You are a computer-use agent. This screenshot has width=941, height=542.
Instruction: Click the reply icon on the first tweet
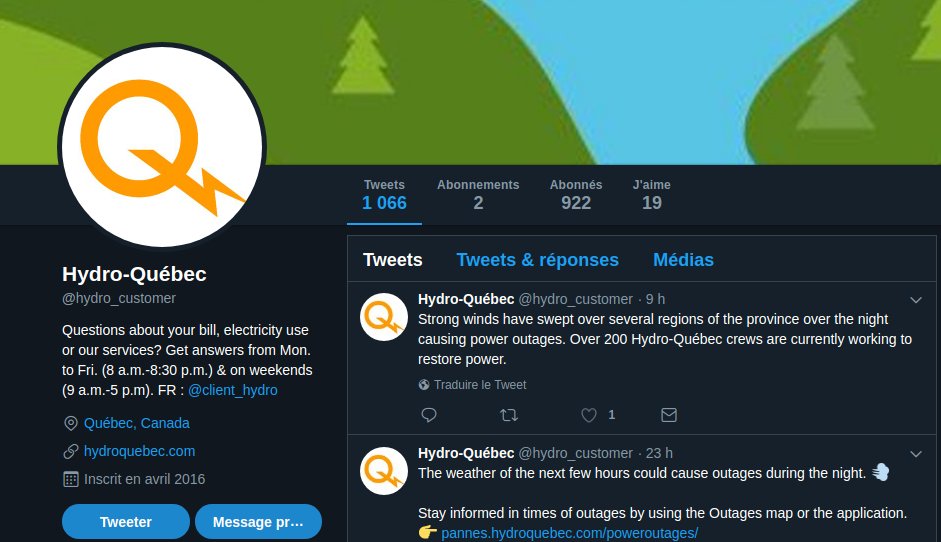coord(428,415)
